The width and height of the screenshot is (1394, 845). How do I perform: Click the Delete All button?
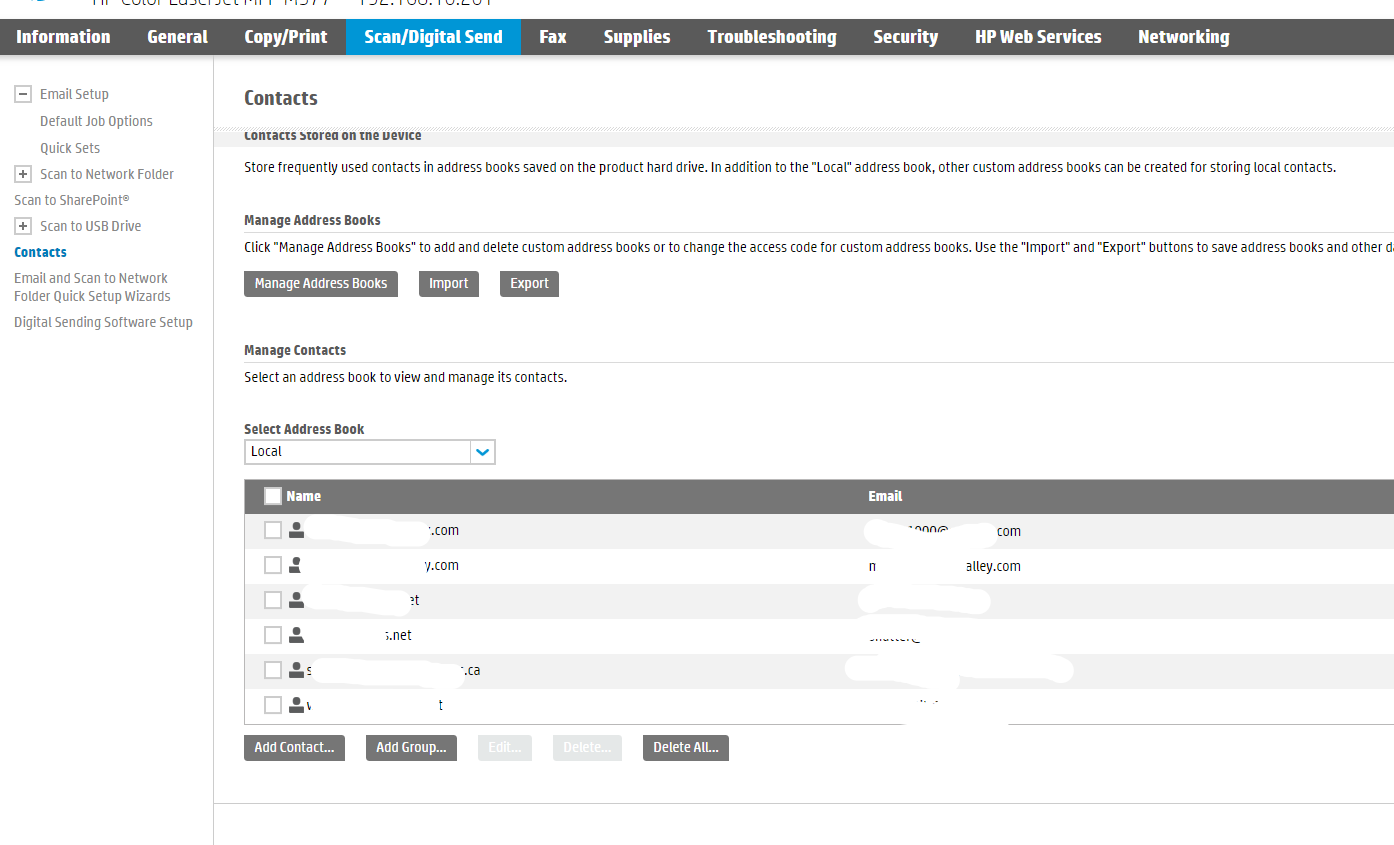point(685,747)
